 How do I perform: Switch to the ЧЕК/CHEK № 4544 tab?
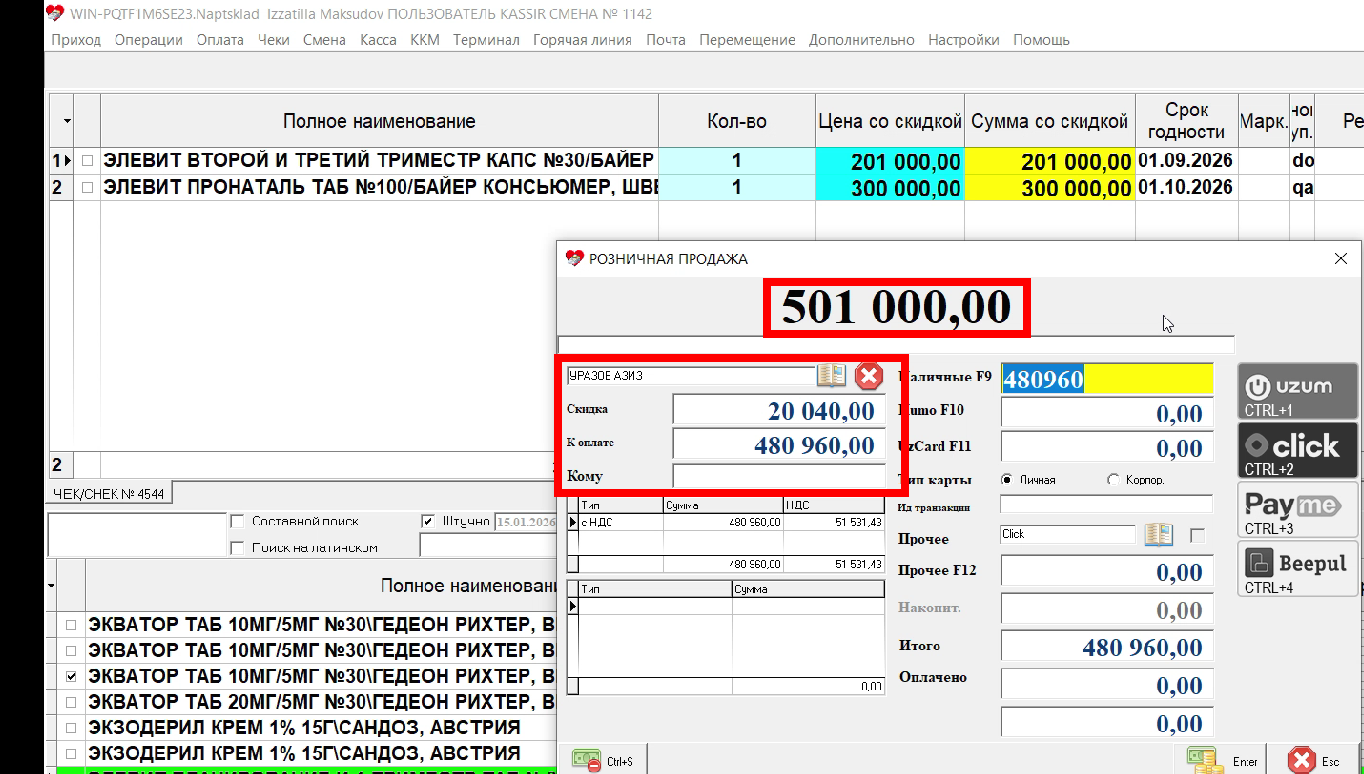108,493
